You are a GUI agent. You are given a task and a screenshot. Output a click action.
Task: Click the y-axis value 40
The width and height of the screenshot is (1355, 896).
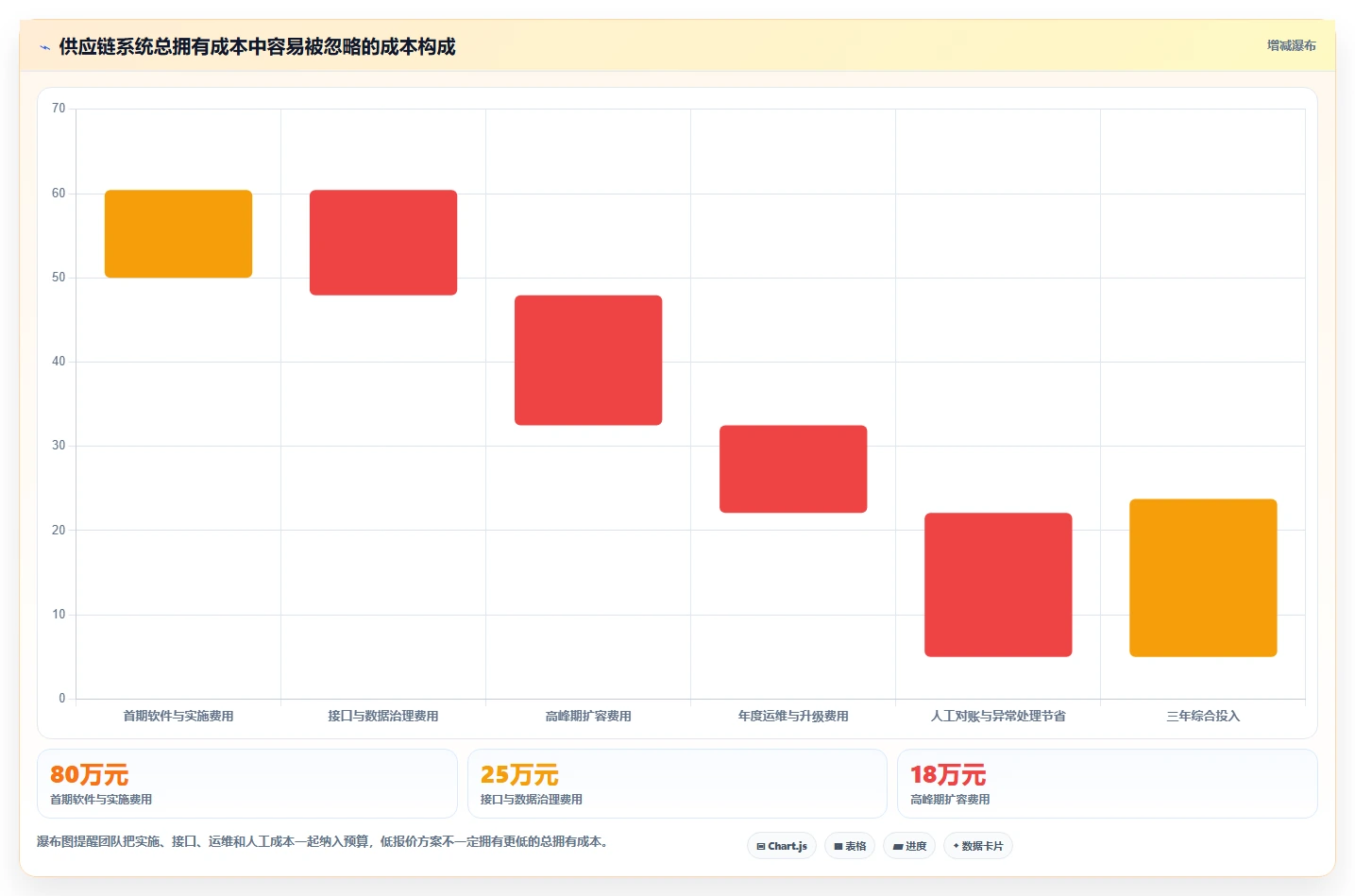coord(59,362)
